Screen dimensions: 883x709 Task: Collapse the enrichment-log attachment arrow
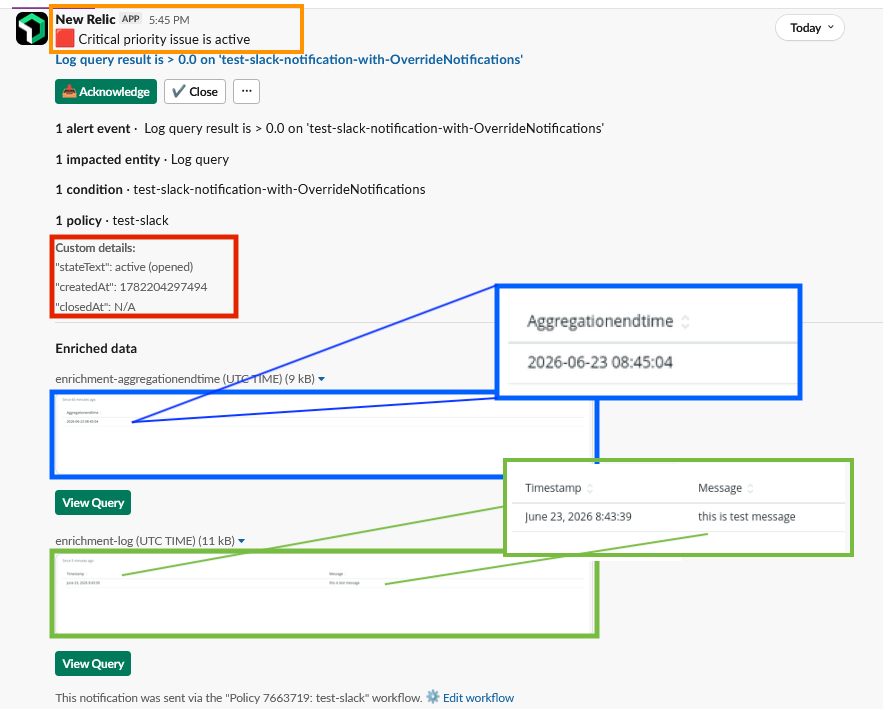(x=242, y=541)
